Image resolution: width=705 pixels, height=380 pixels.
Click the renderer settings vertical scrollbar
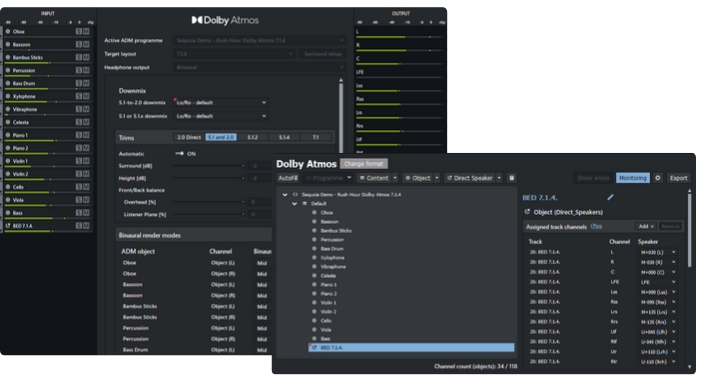[x=341, y=117]
